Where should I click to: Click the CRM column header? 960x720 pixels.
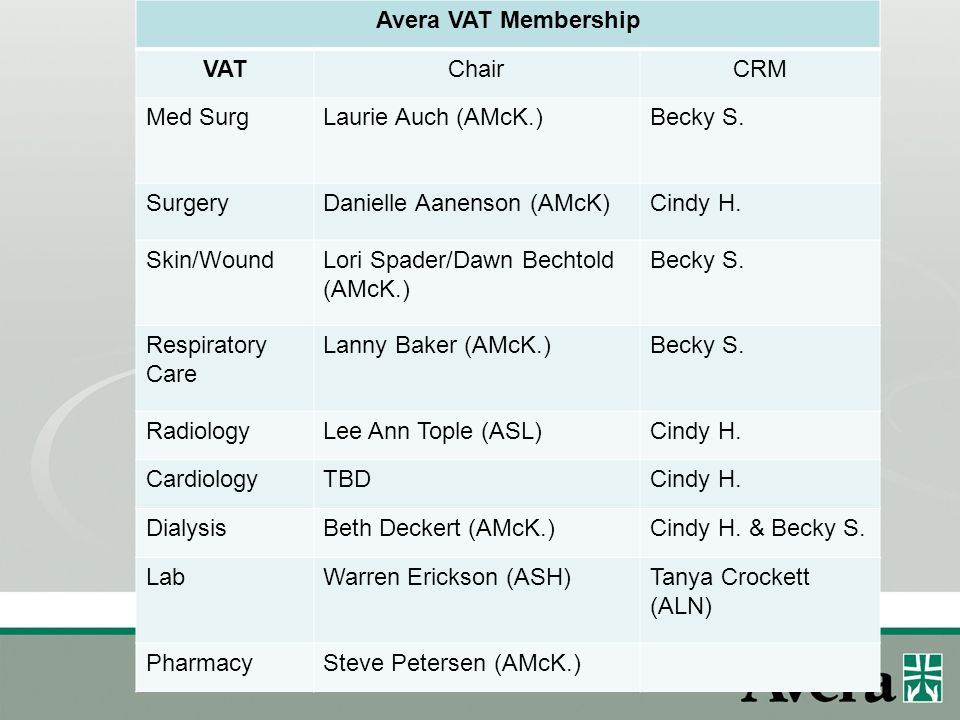(760, 69)
